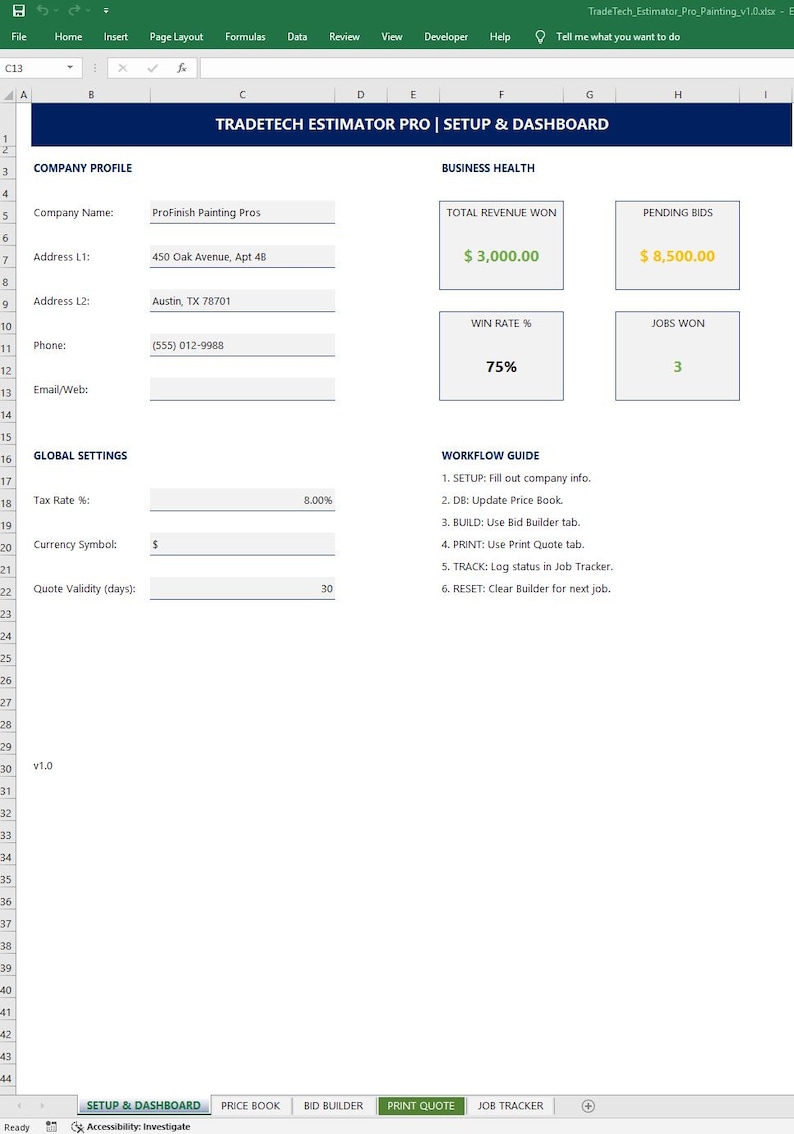This screenshot has height=1134, width=794.
Task: Switch to the JOB TRACKER sheet tab
Action: point(511,1106)
